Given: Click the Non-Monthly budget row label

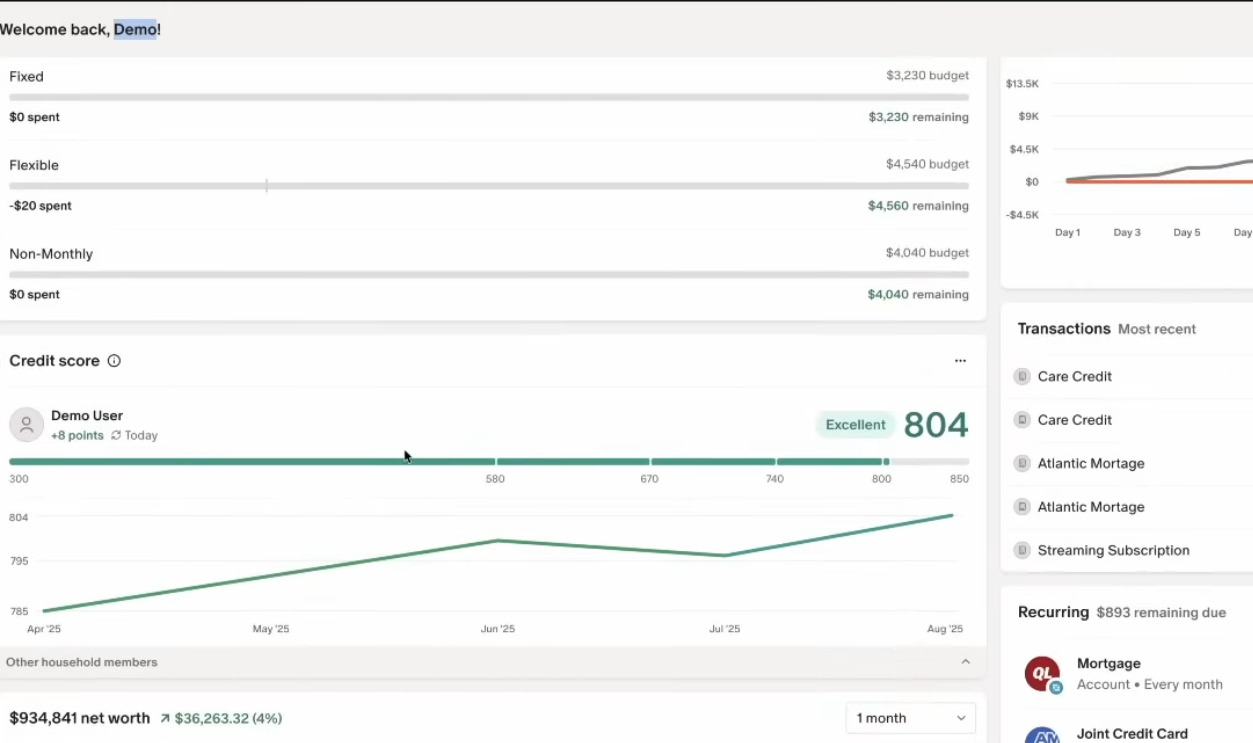Looking at the screenshot, I should point(51,254).
